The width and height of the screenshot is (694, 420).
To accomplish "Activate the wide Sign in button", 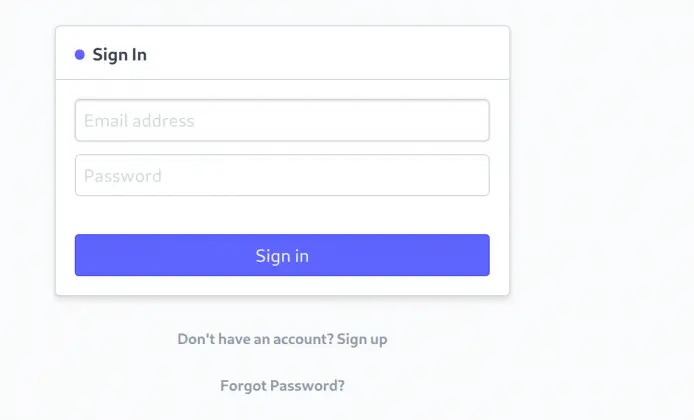I will pos(282,256).
